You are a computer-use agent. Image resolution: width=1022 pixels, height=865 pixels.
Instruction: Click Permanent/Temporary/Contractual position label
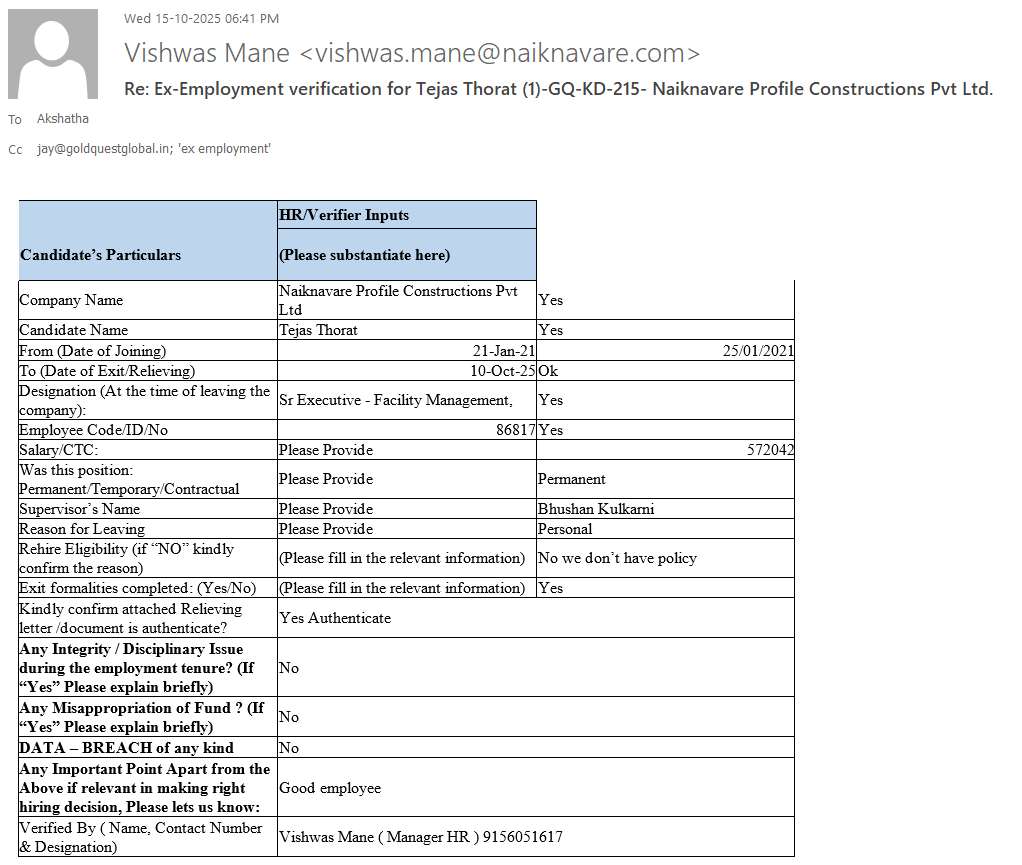coord(148,479)
